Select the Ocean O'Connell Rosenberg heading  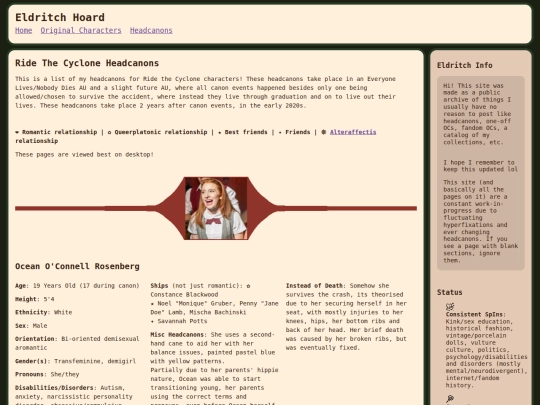pyautogui.click(x=77, y=266)
